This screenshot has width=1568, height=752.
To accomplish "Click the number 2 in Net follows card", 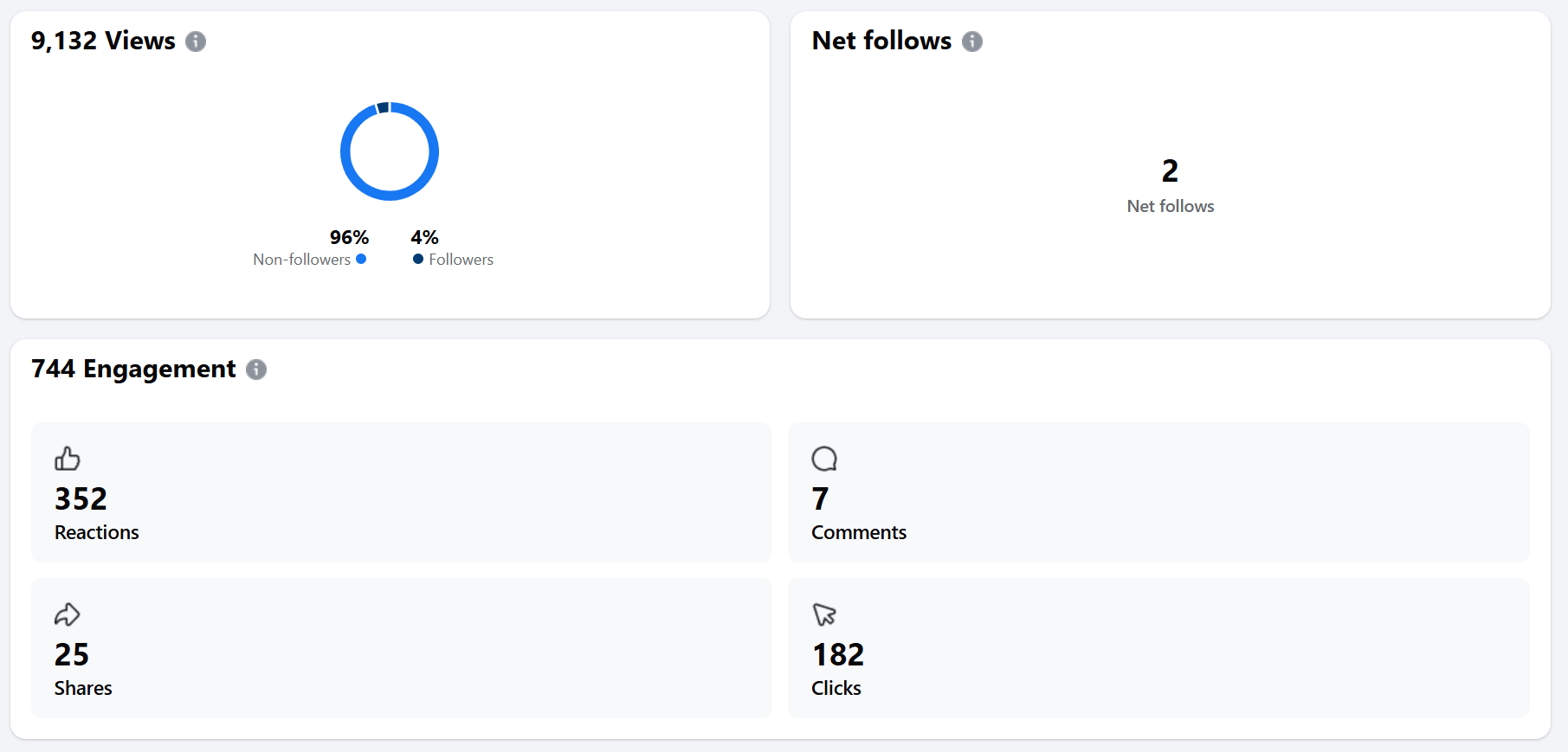I will 1170,170.
